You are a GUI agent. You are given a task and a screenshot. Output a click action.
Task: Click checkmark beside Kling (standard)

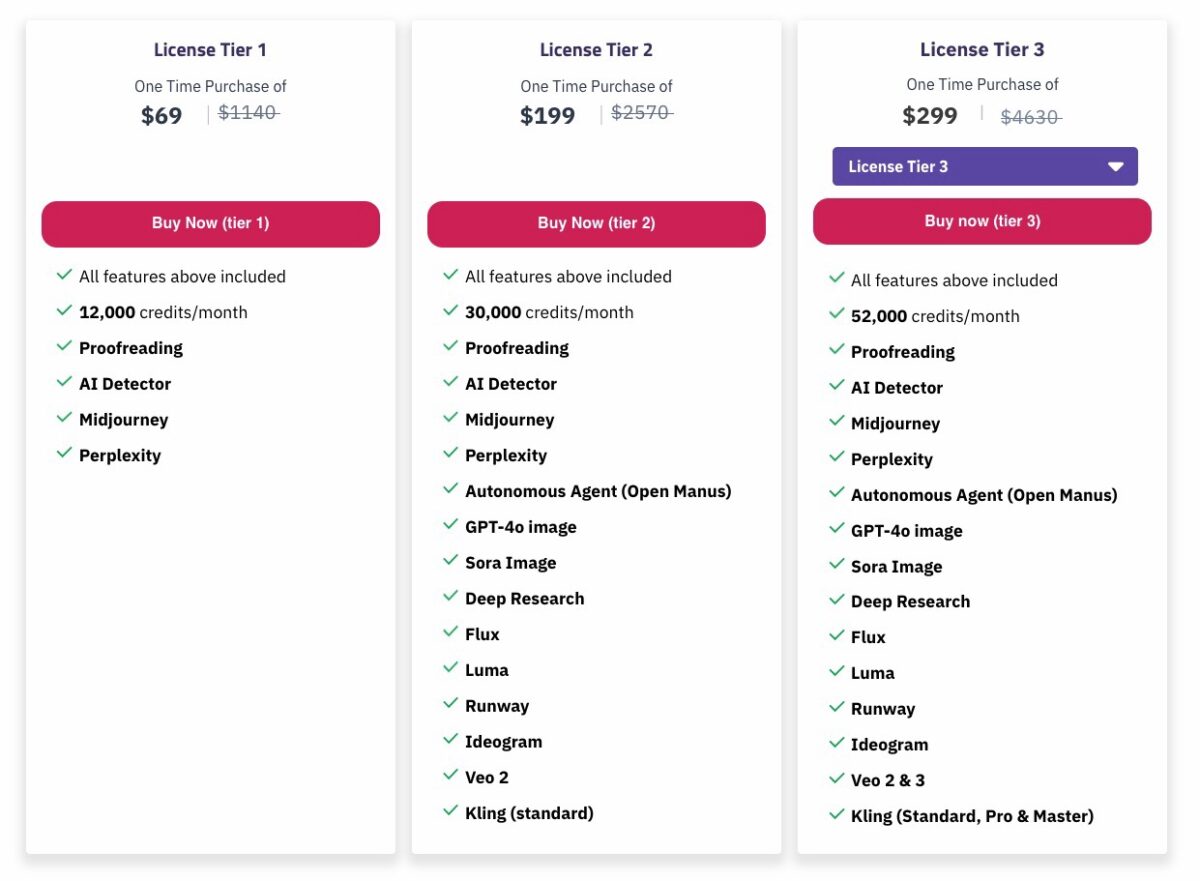point(450,811)
